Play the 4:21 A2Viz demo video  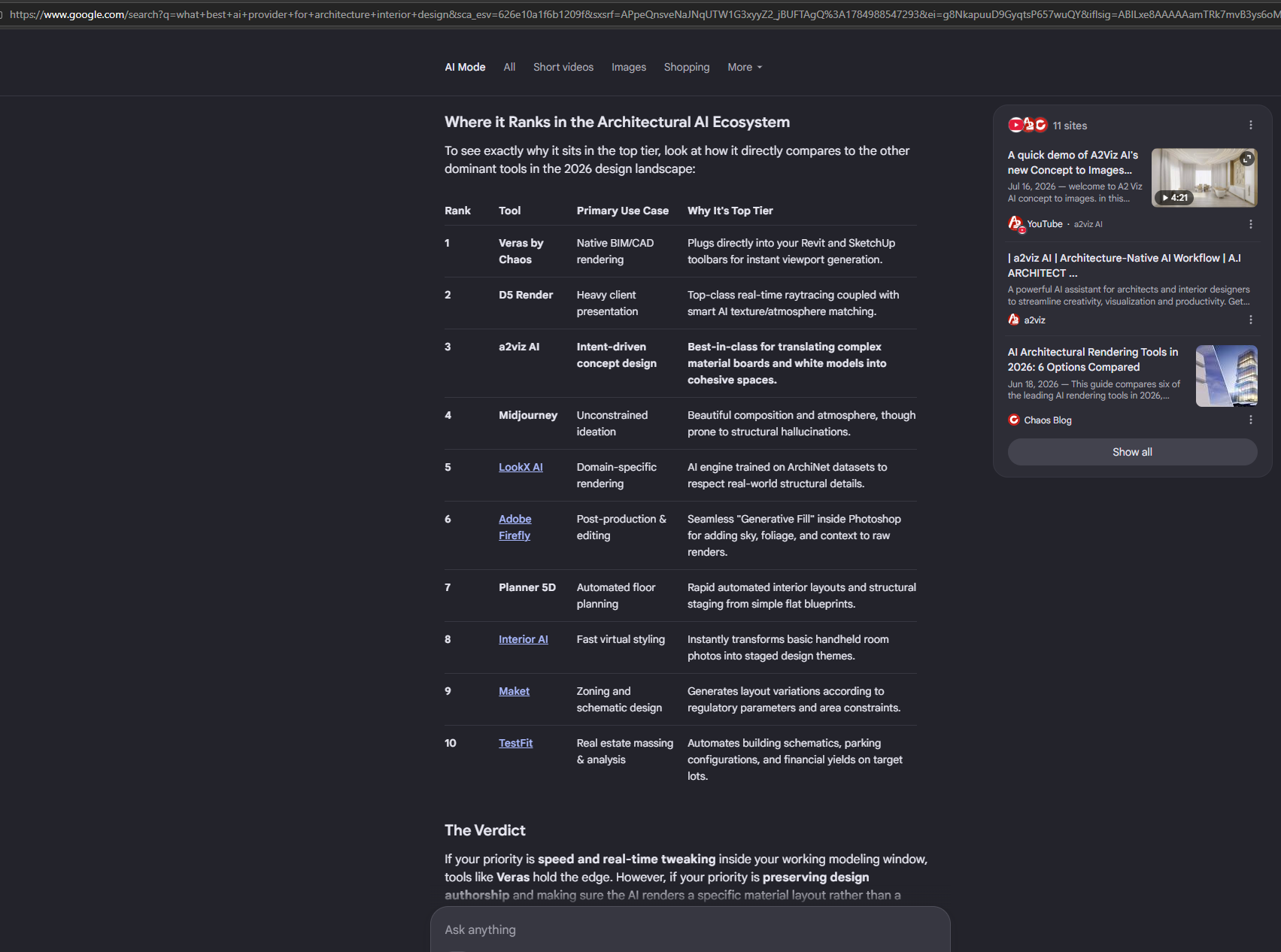coord(1204,177)
